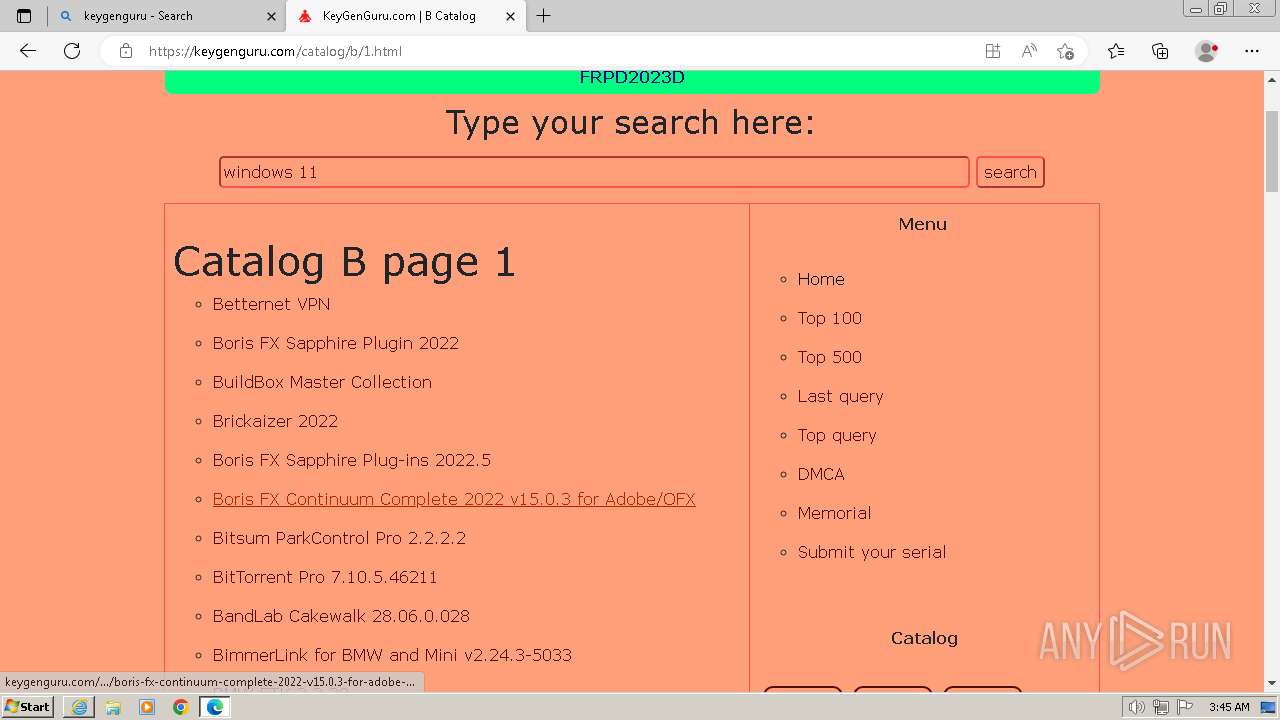The height and width of the screenshot is (720, 1280).
Task: Open File Explorer from the taskbar
Action: (113, 707)
